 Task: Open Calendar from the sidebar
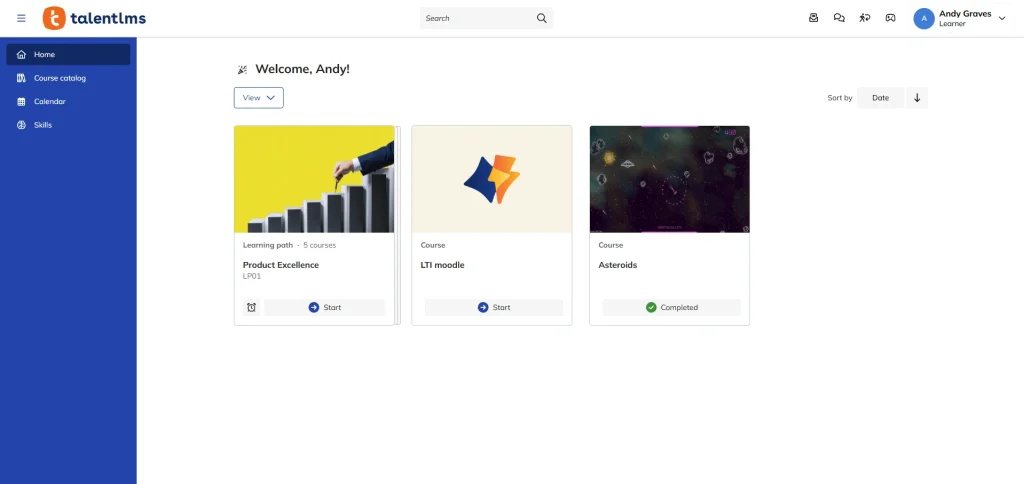click(x=50, y=101)
